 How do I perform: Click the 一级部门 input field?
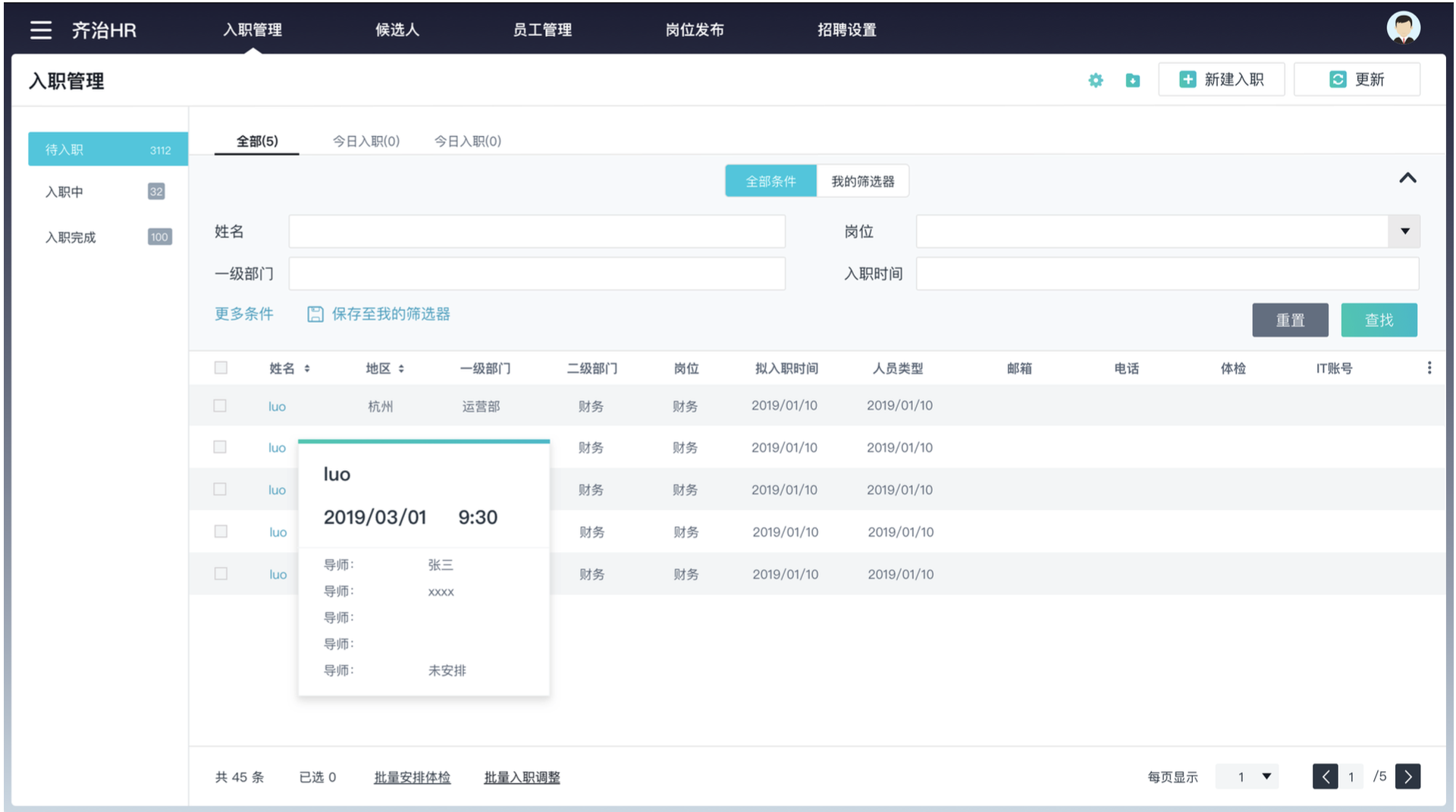point(537,274)
